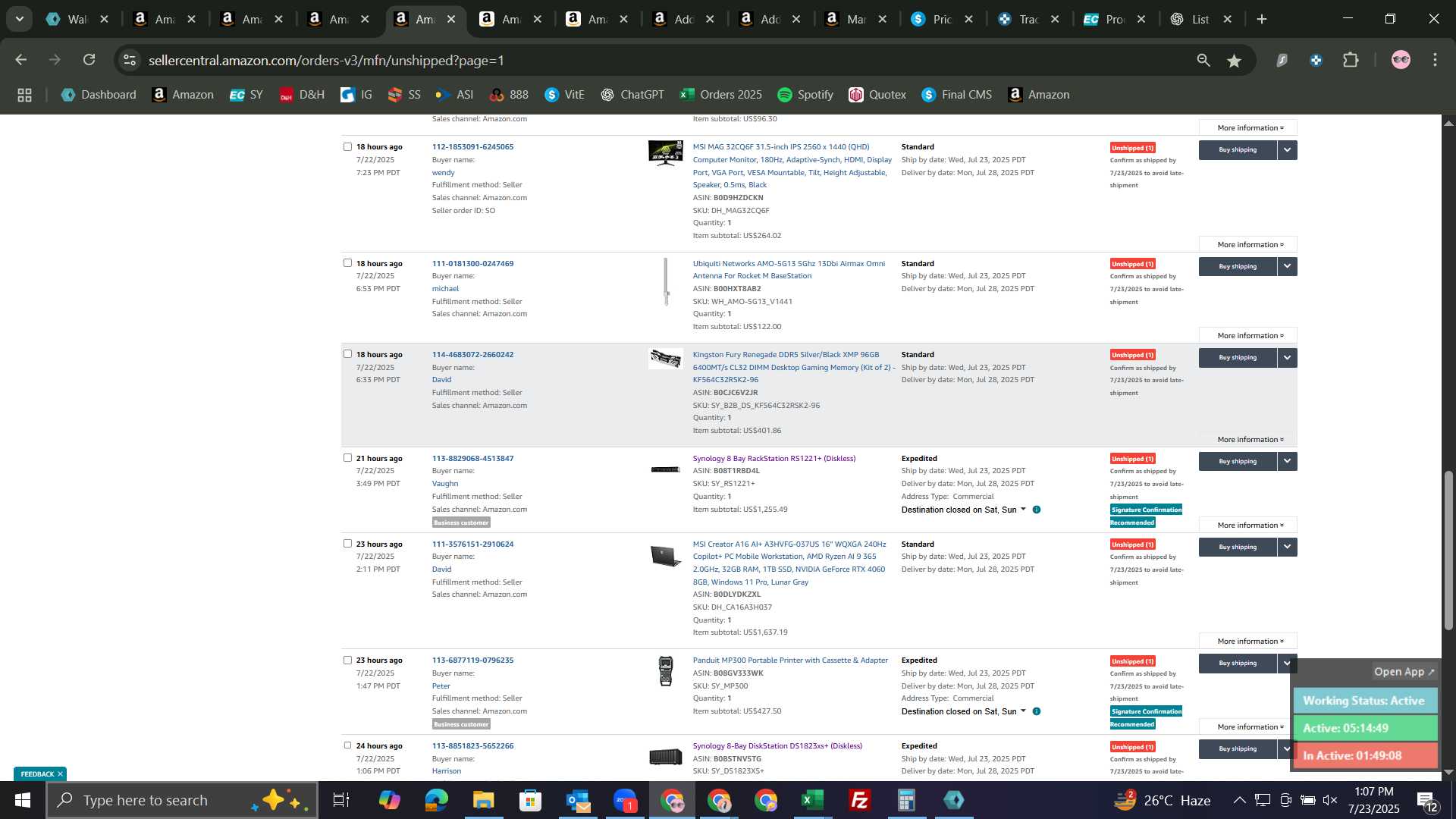The width and height of the screenshot is (1456, 819).
Task: Expand Buy shipping dropdown for Kingston Fury order
Action: (1287, 358)
